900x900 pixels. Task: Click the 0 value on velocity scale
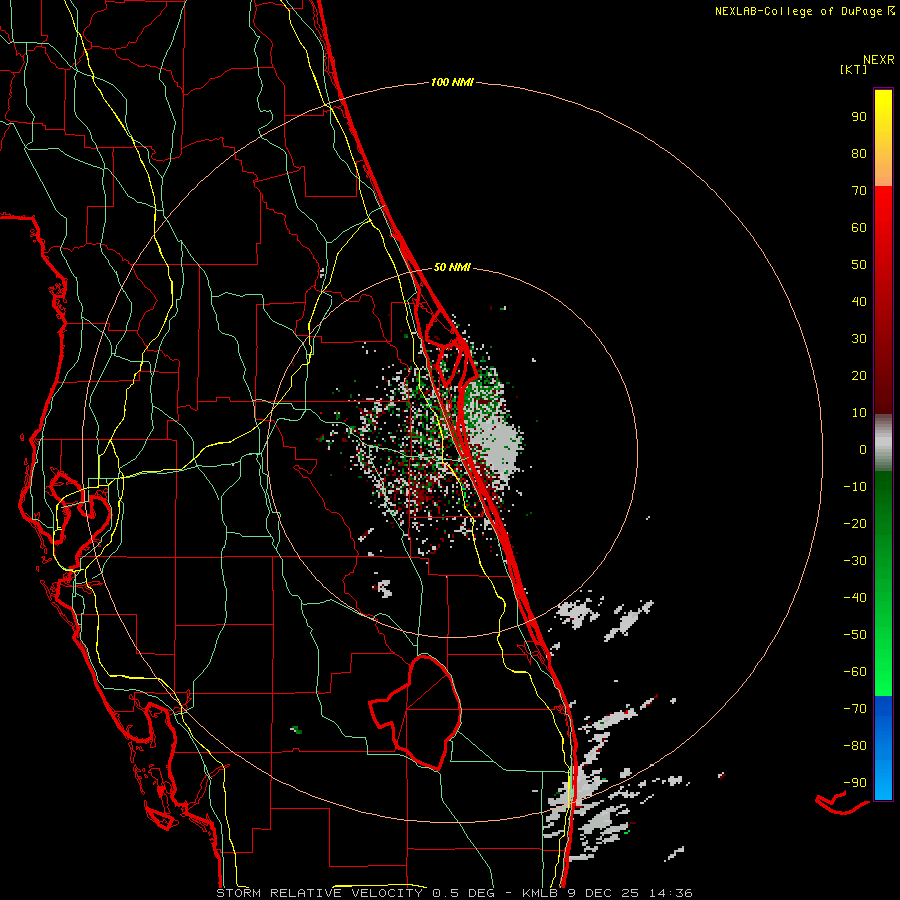[863, 450]
